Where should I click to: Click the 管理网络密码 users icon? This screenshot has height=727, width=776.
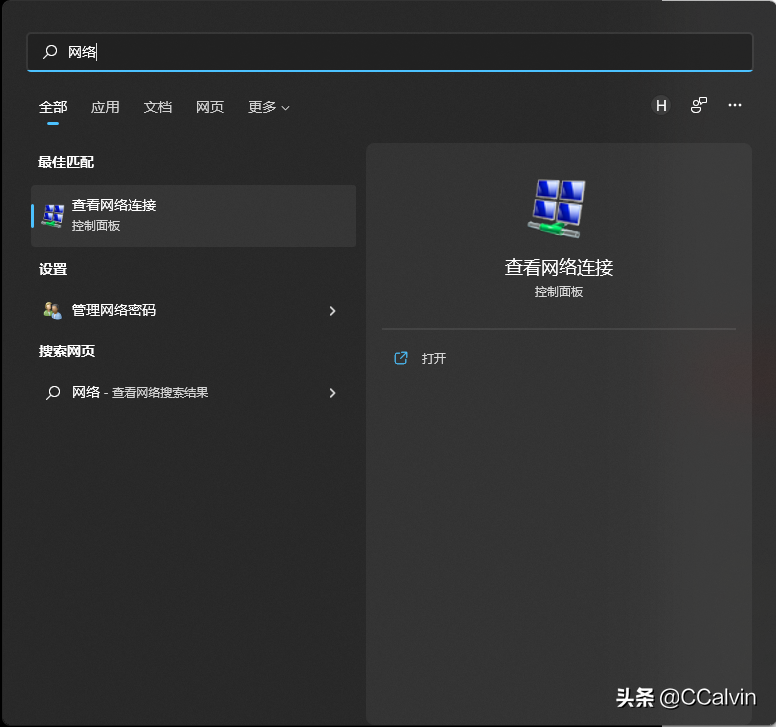(x=52, y=311)
